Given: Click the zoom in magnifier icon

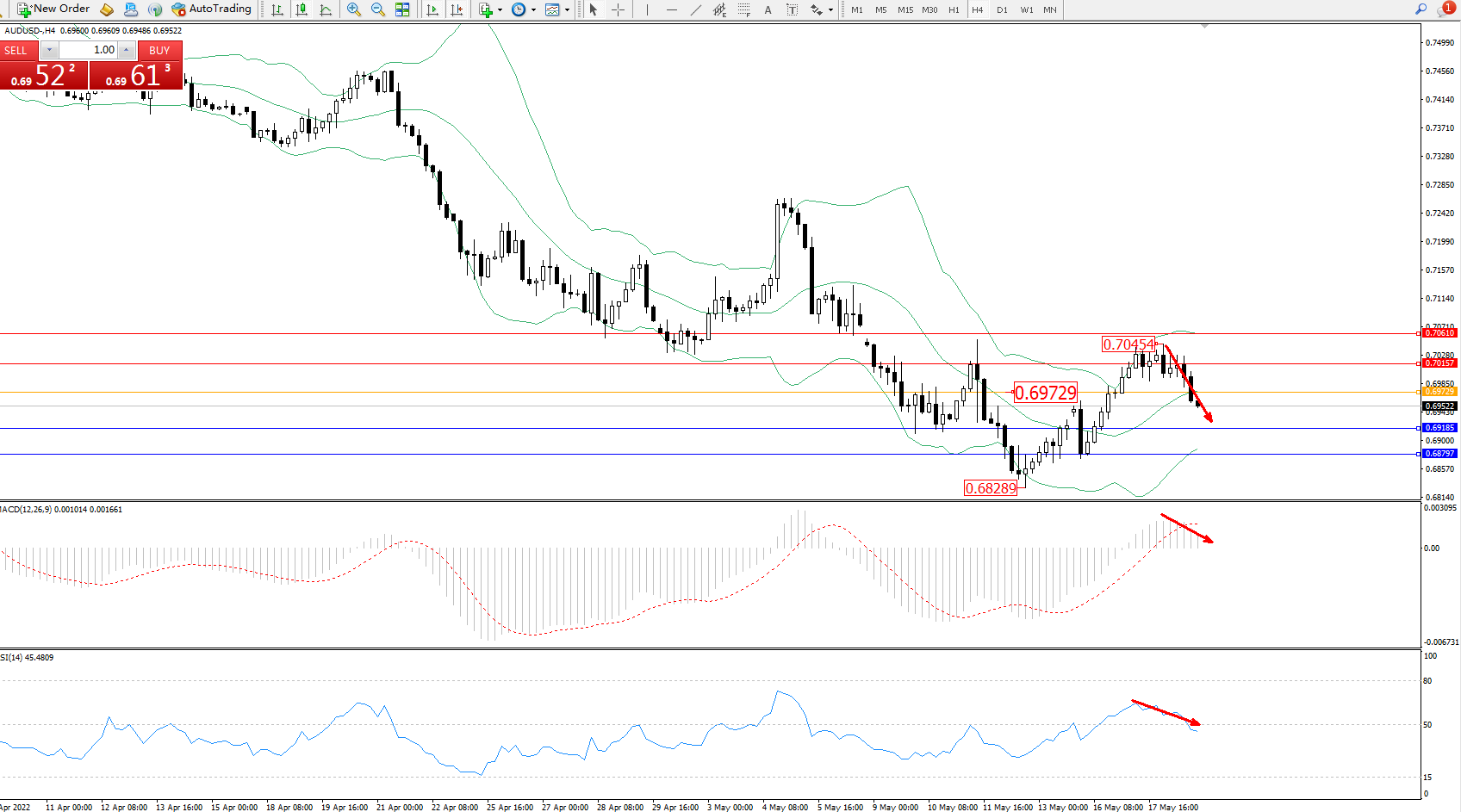Looking at the screenshot, I should [353, 9].
